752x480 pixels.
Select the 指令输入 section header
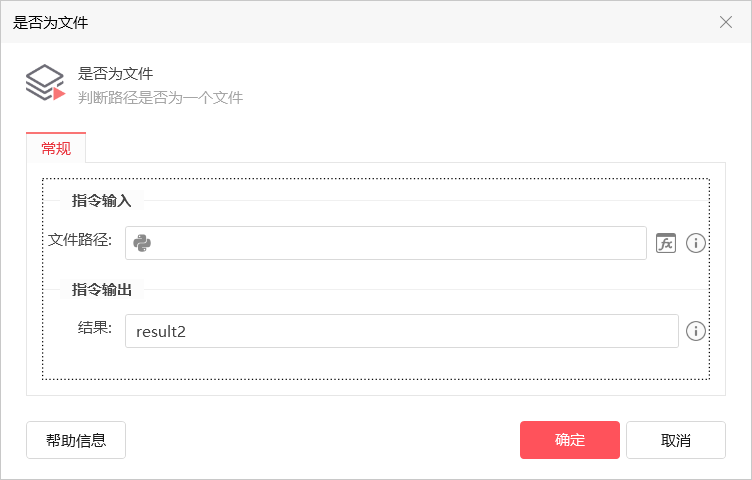(102, 200)
